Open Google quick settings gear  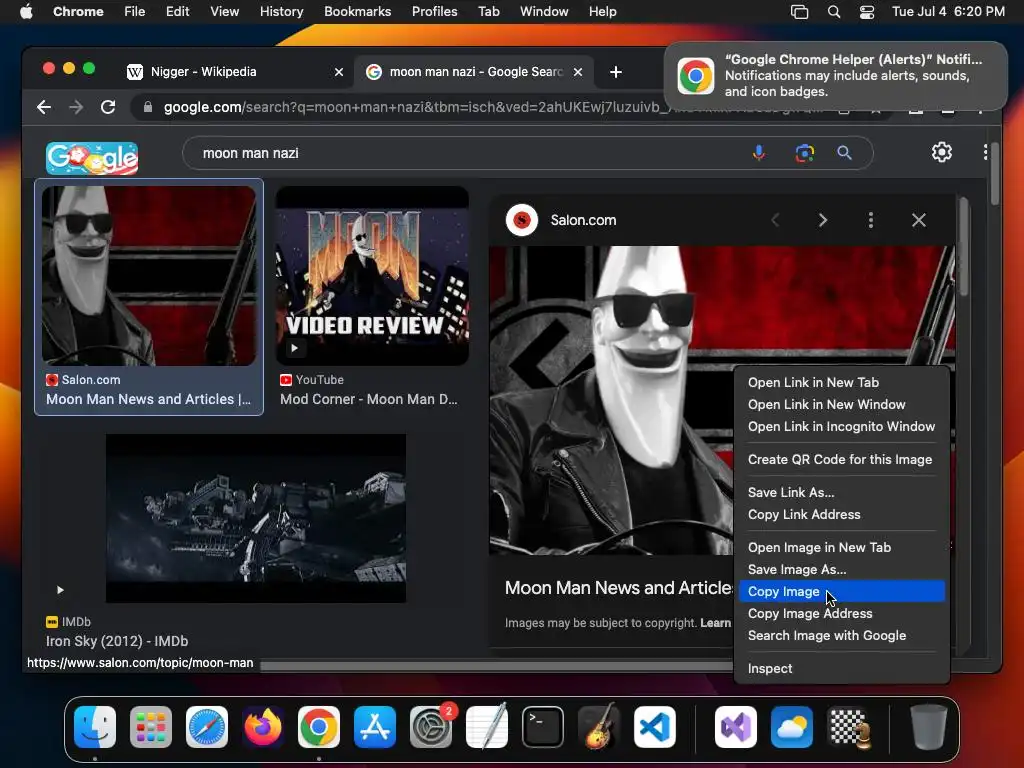[941, 152]
